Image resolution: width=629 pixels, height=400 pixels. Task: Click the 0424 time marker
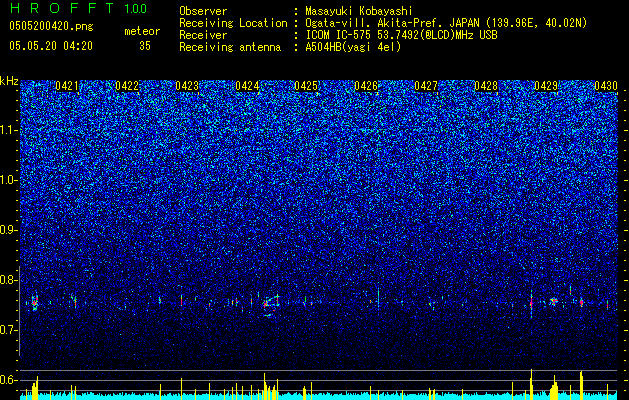tap(247, 86)
